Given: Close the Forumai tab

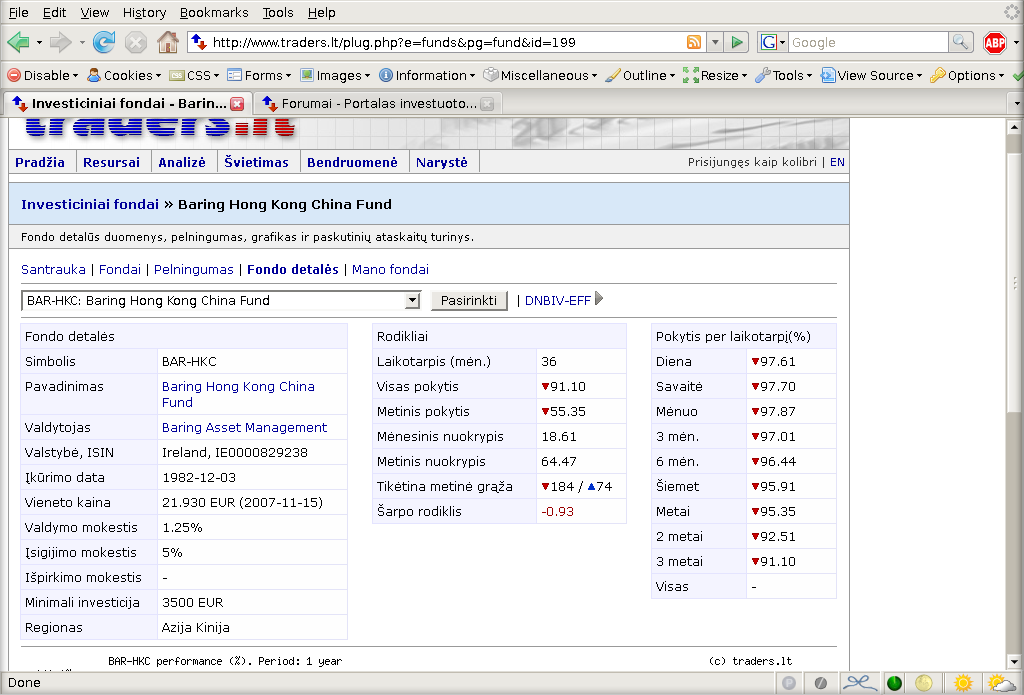Looking at the screenshot, I should (x=487, y=104).
